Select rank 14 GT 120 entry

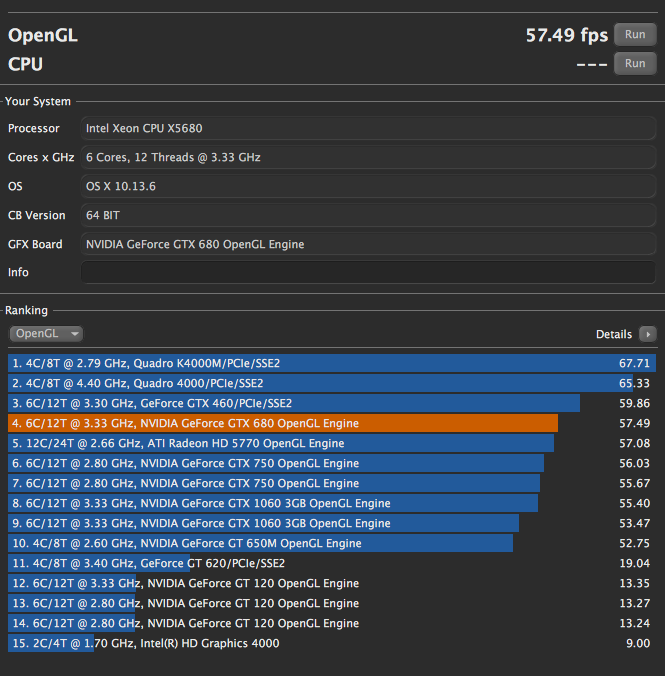pyautogui.click(x=332, y=623)
